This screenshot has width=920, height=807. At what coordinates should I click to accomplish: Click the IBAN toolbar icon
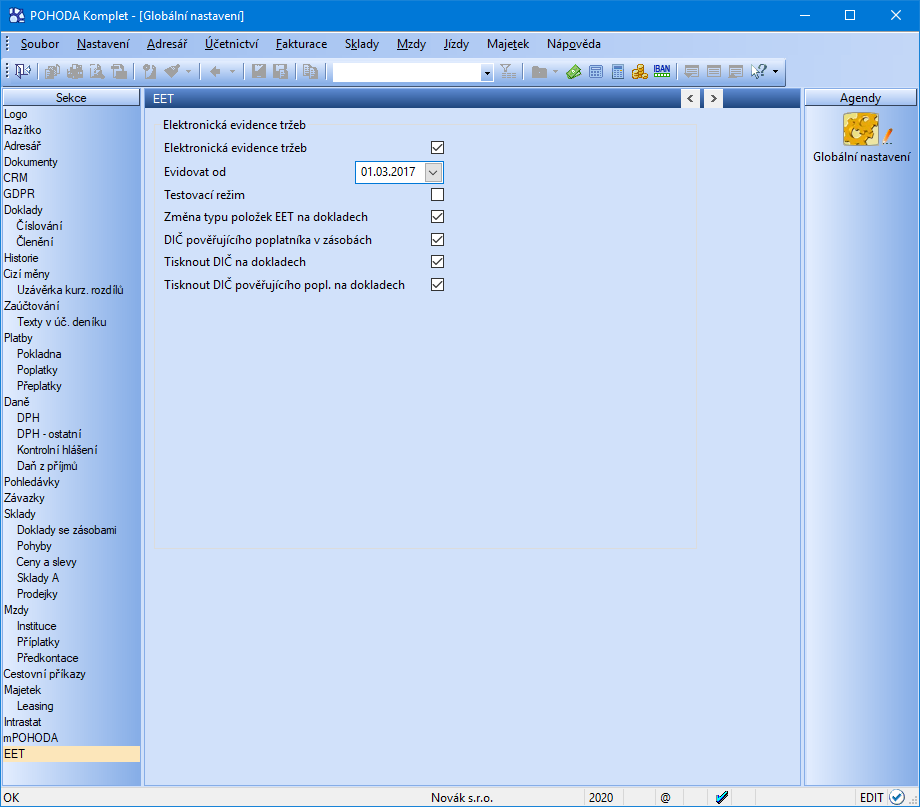(x=662, y=71)
